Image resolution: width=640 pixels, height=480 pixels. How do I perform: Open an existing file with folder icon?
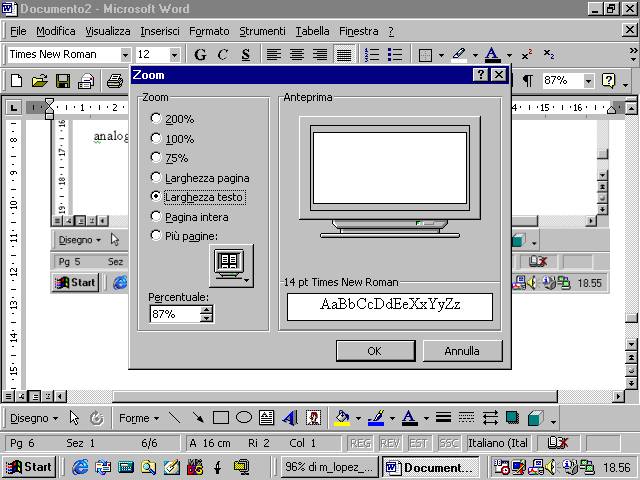click(x=40, y=80)
